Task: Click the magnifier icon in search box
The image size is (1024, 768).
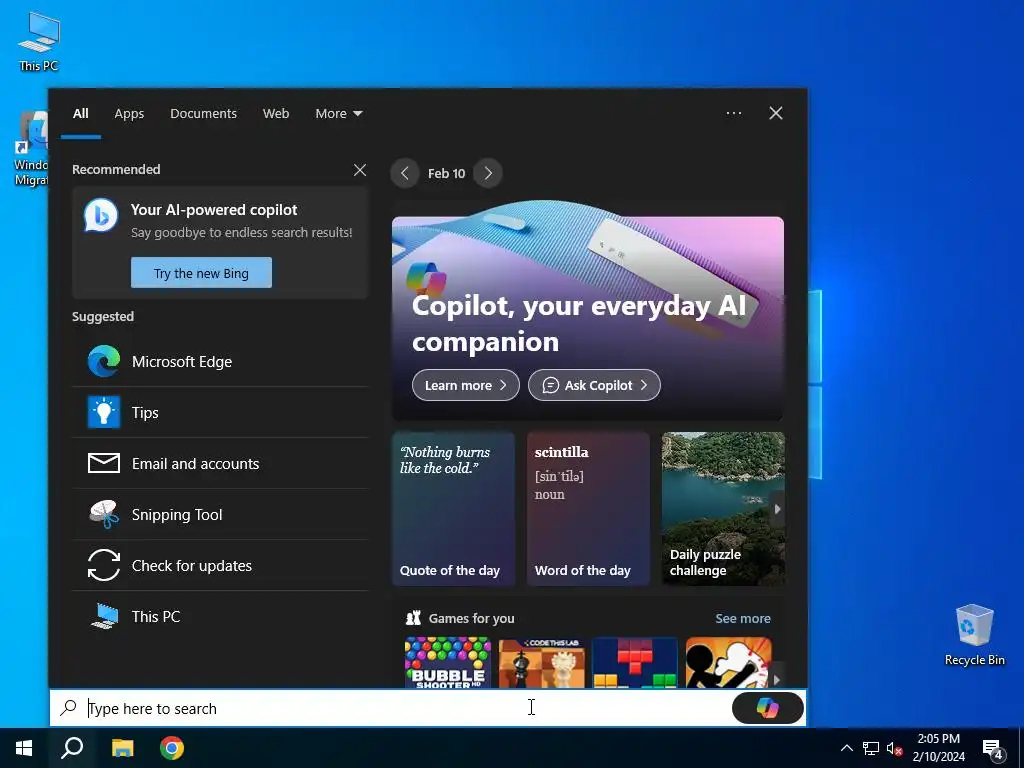Action: (69, 707)
